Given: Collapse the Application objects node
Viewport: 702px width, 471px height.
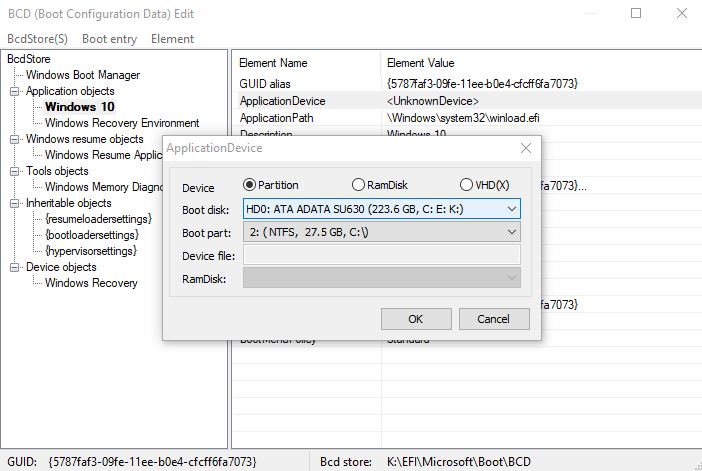Looking at the screenshot, I should pos(14,91).
